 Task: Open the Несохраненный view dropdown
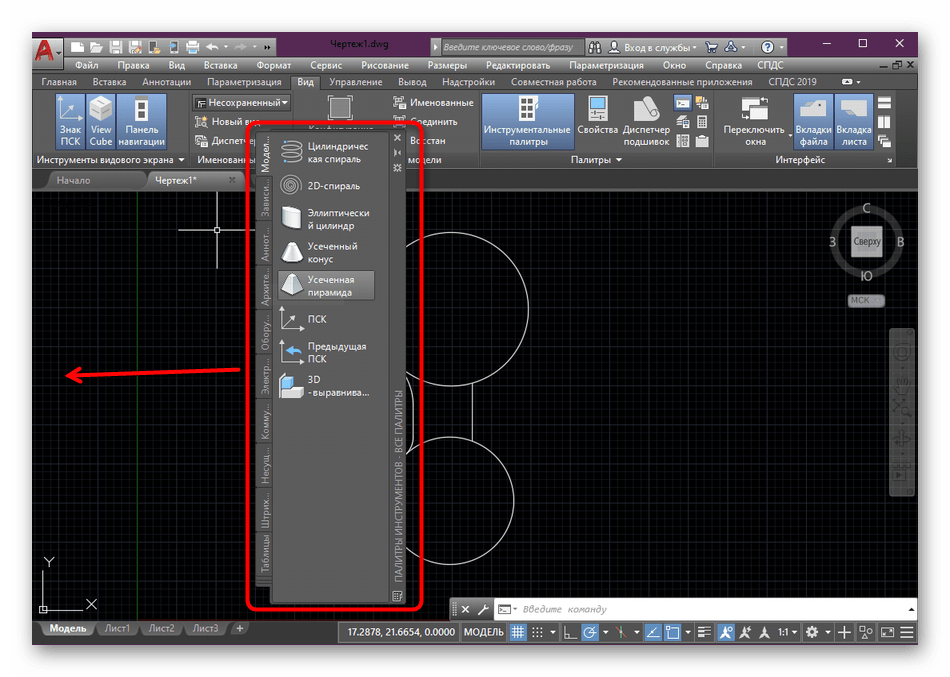coord(242,102)
